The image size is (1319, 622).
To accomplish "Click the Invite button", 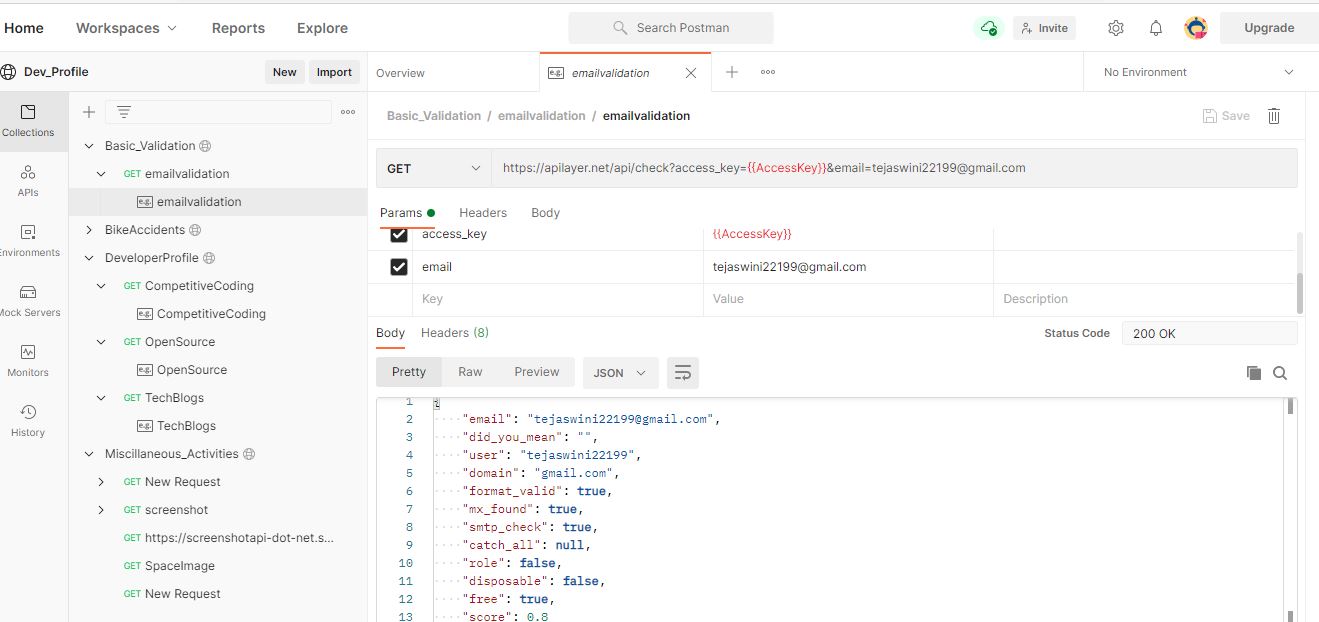I will click(x=1044, y=28).
